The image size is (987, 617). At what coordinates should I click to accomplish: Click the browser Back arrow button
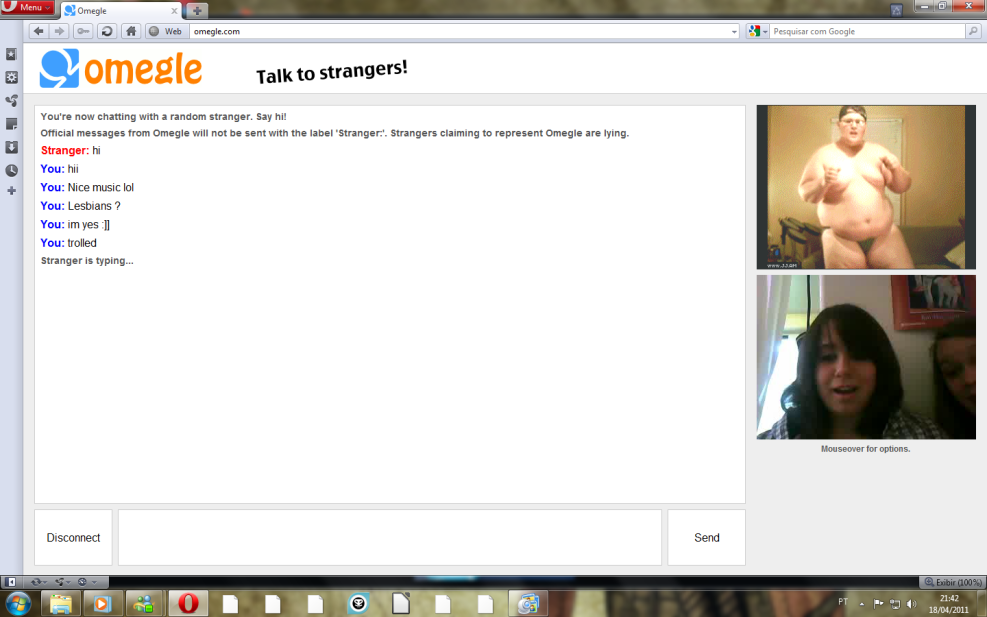point(38,31)
